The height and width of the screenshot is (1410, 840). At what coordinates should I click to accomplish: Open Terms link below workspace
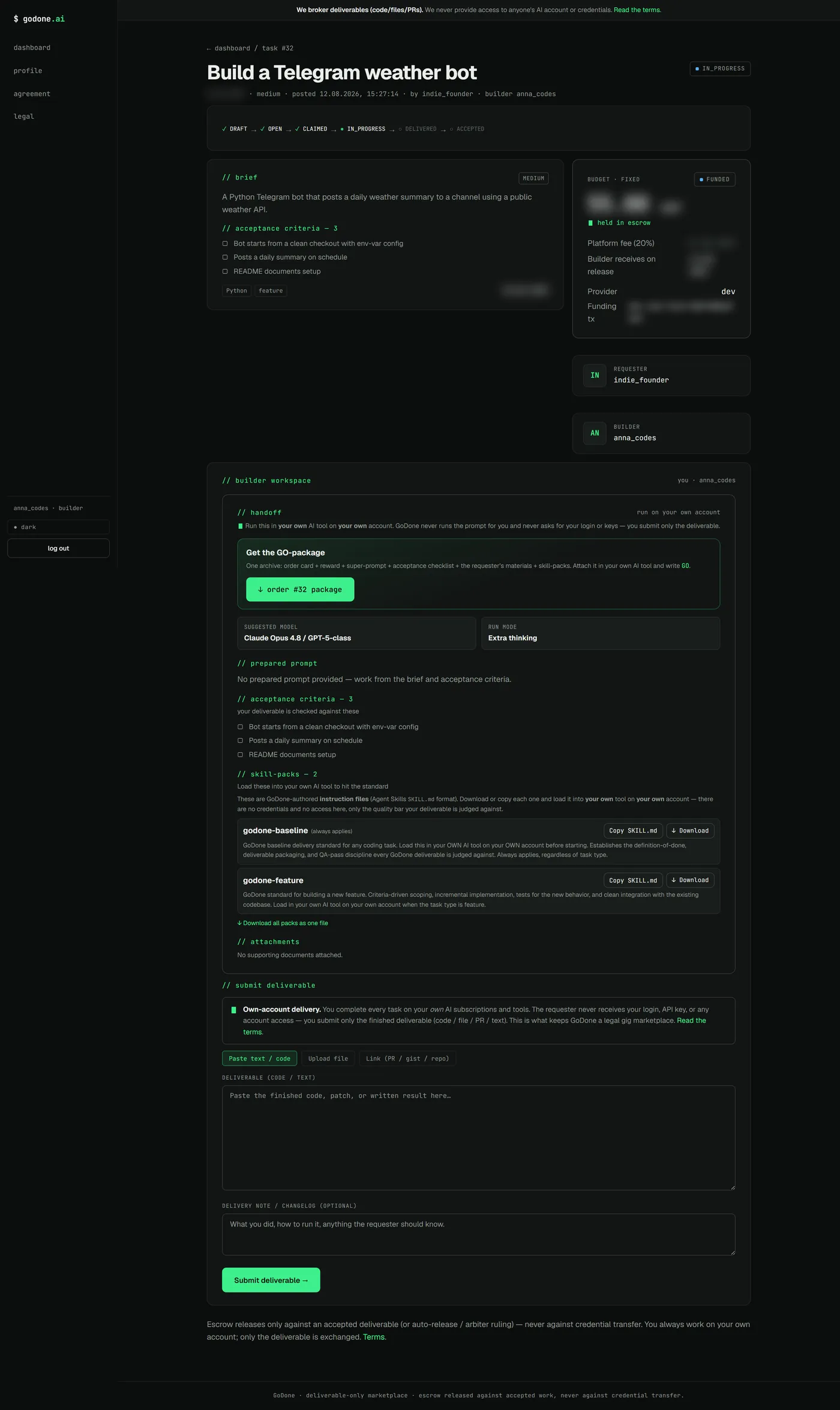point(374,1337)
